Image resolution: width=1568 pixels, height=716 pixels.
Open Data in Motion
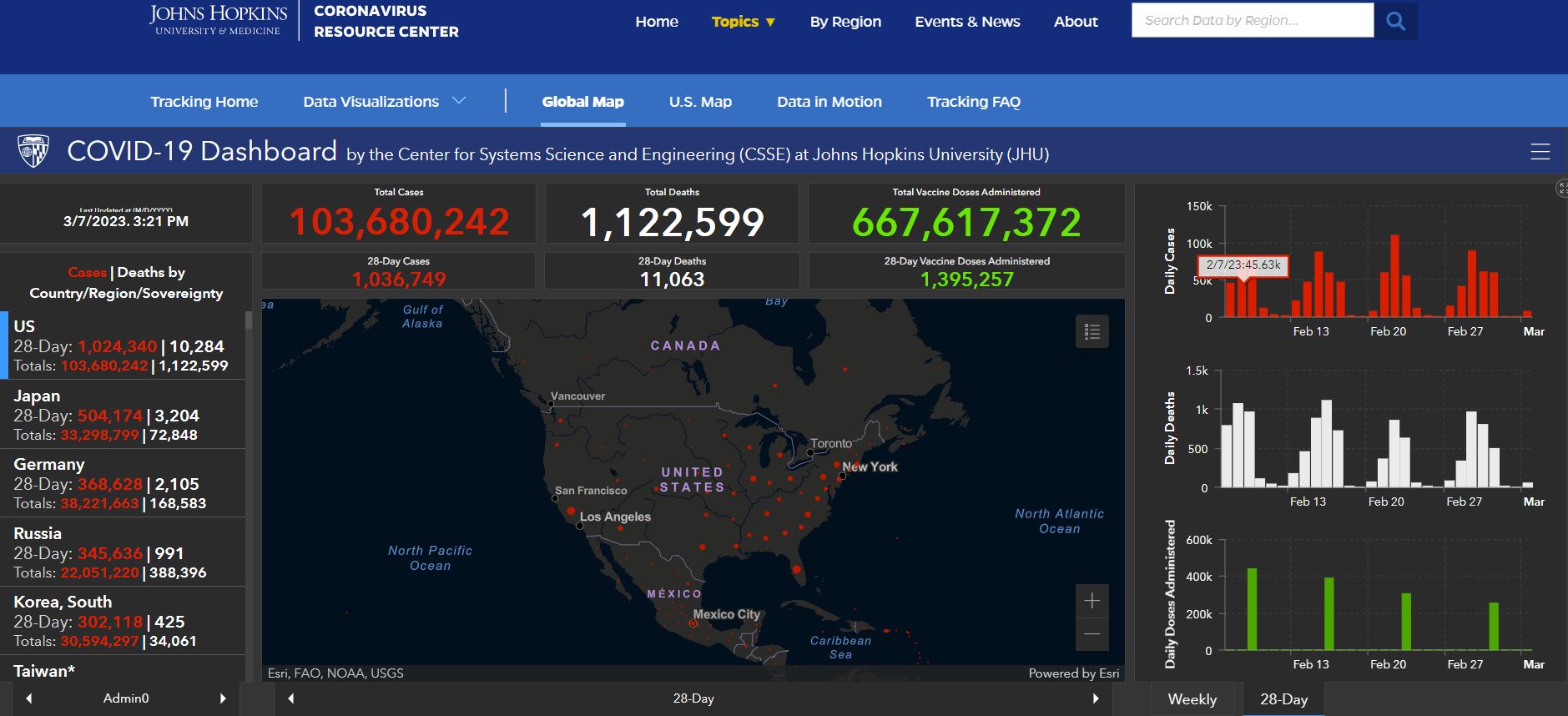click(829, 101)
